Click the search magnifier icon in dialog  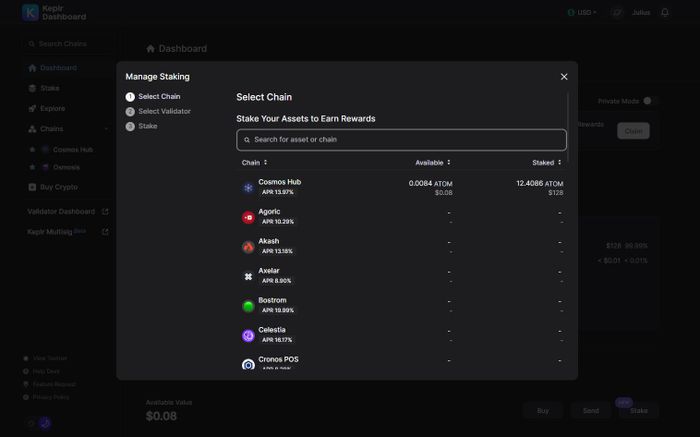tap(247, 140)
